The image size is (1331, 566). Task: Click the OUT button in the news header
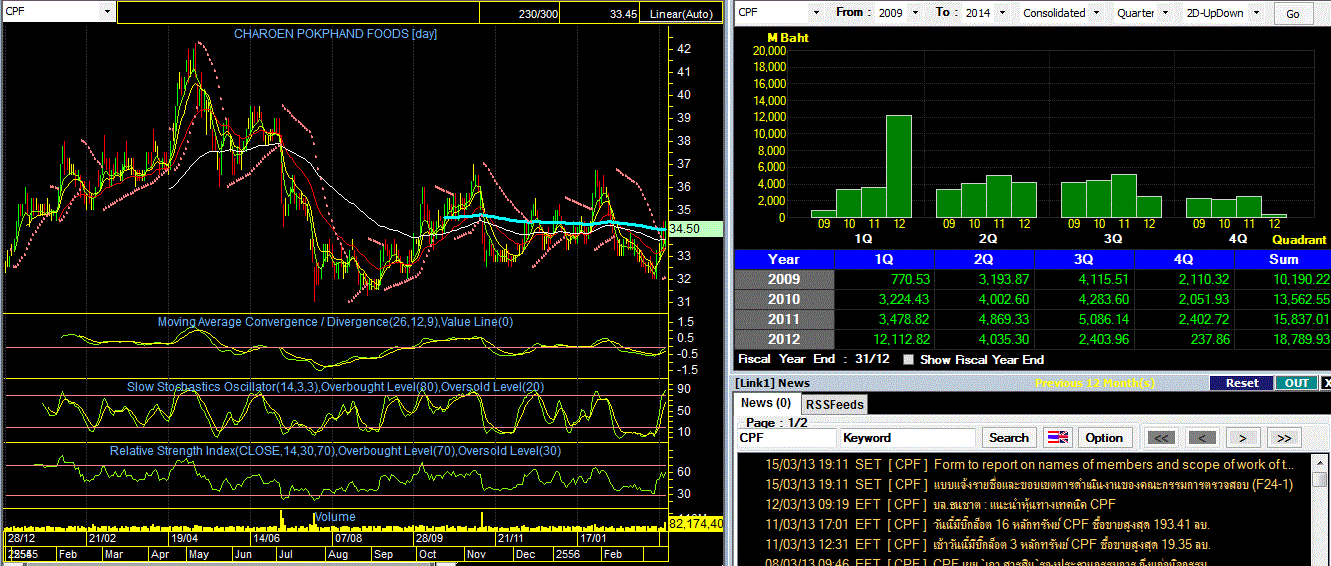click(x=1296, y=383)
